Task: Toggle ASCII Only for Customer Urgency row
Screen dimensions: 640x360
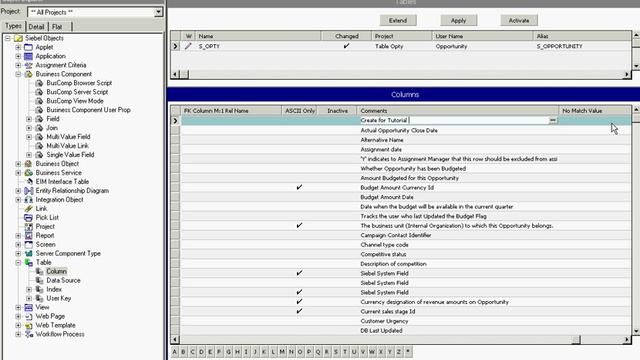Action: coord(299,321)
